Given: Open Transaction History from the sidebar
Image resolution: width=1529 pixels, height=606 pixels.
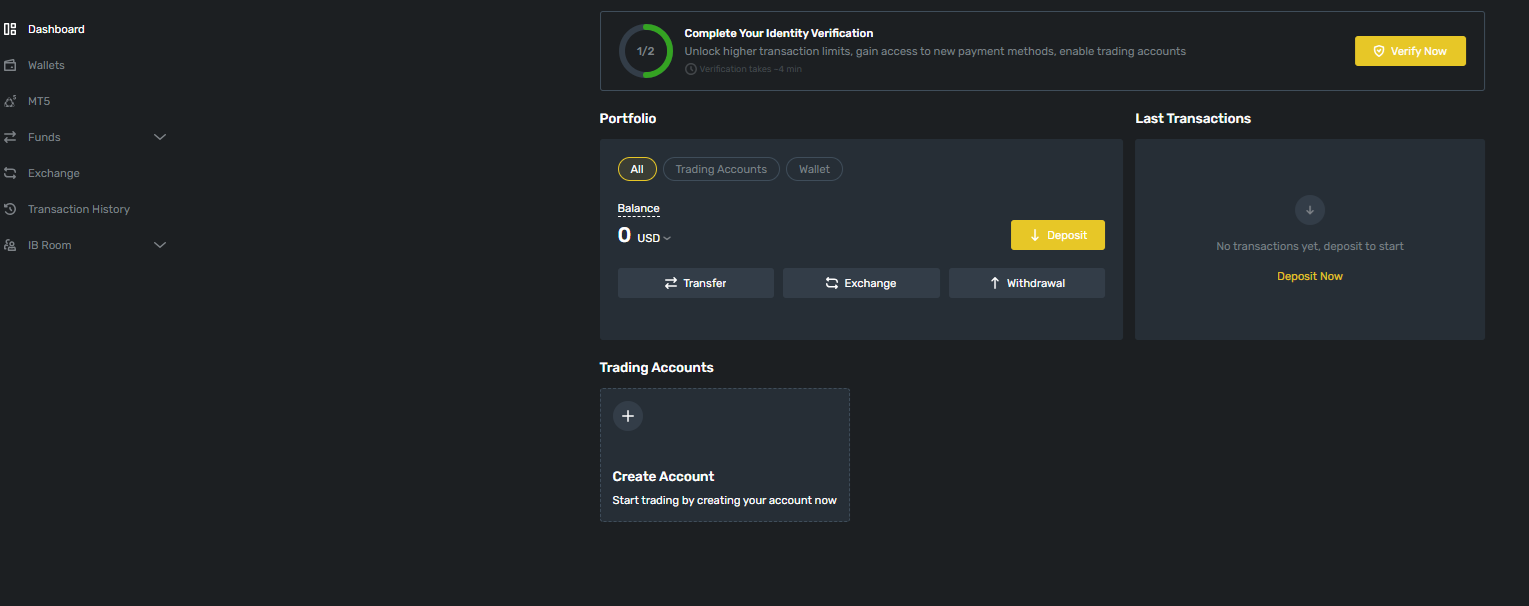Looking at the screenshot, I should point(79,209).
